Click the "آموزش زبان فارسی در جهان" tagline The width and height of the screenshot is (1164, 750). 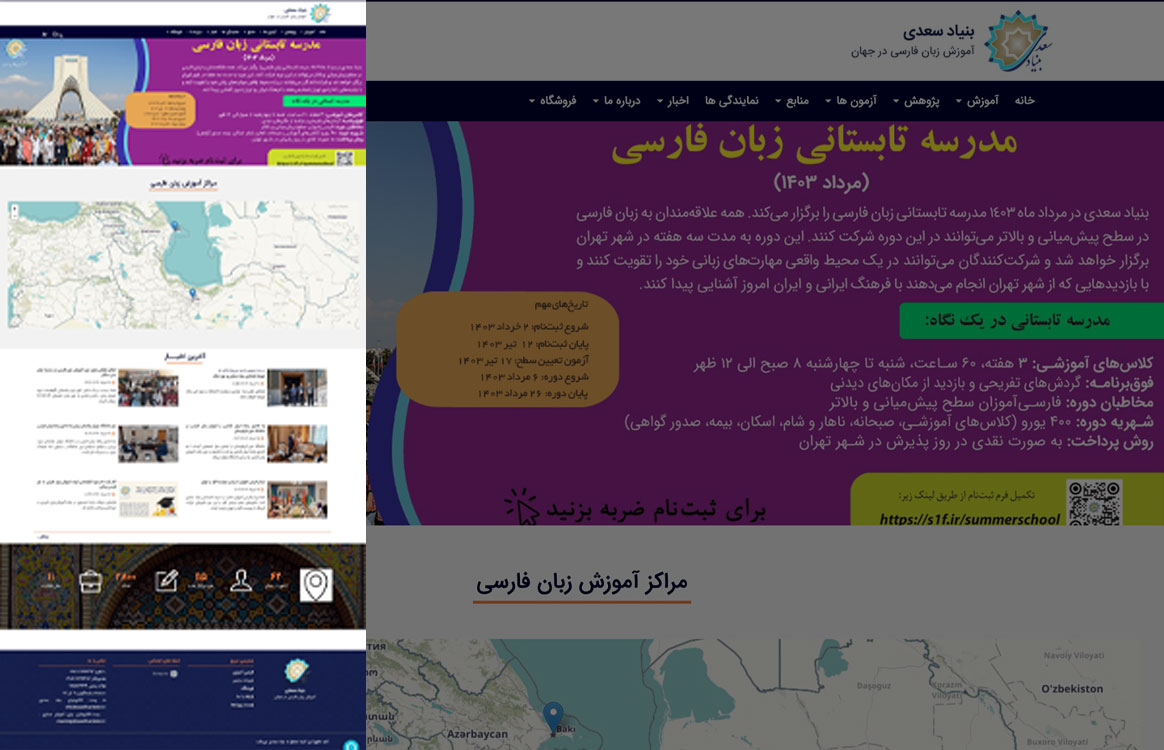[x=912, y=52]
